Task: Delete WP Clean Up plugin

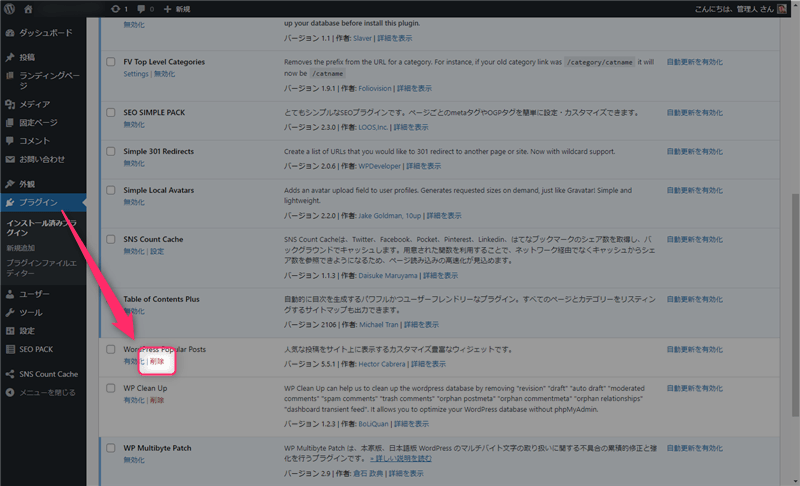Action: (157, 400)
